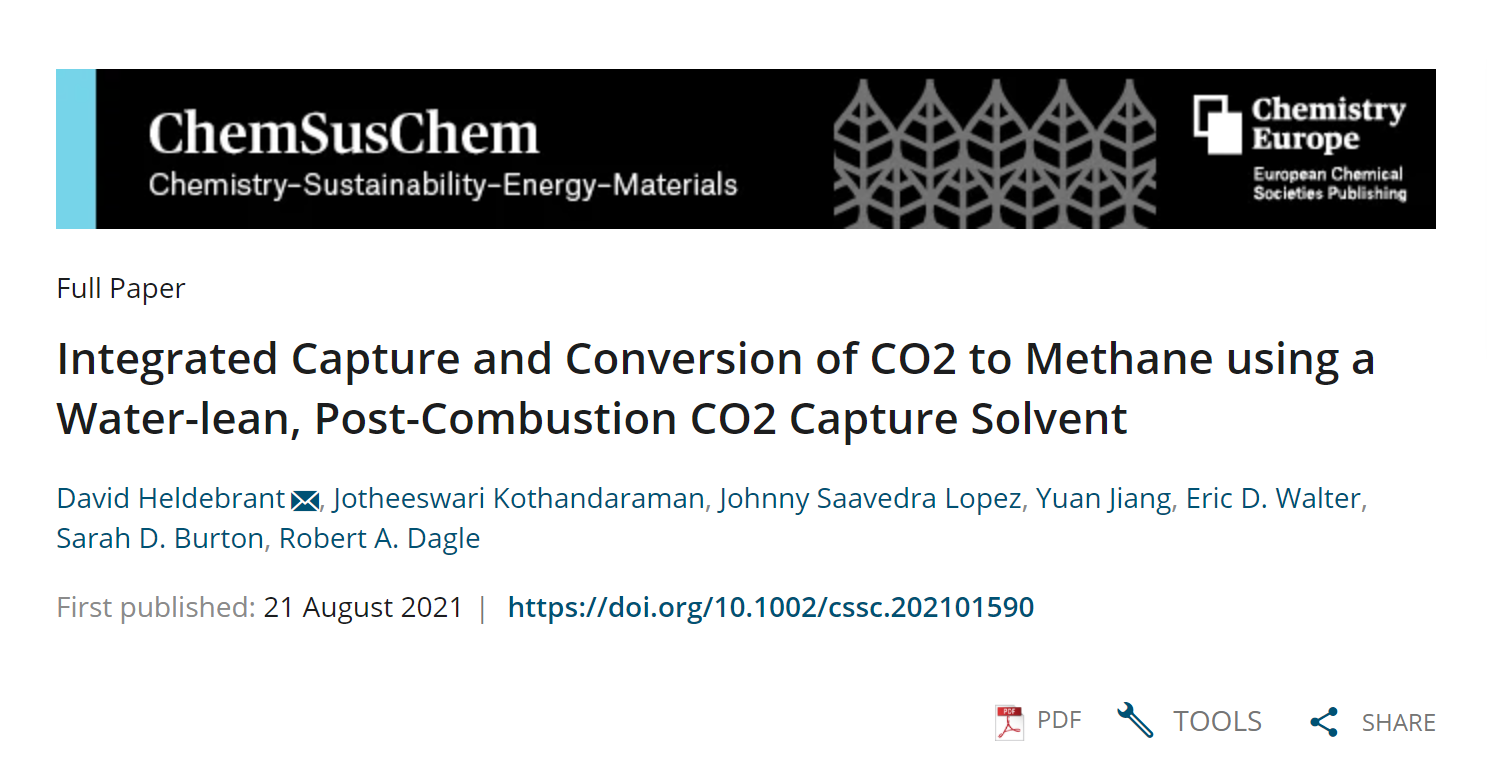Open author David Heldebrant's details
1487x771 pixels.
[x=171, y=498]
